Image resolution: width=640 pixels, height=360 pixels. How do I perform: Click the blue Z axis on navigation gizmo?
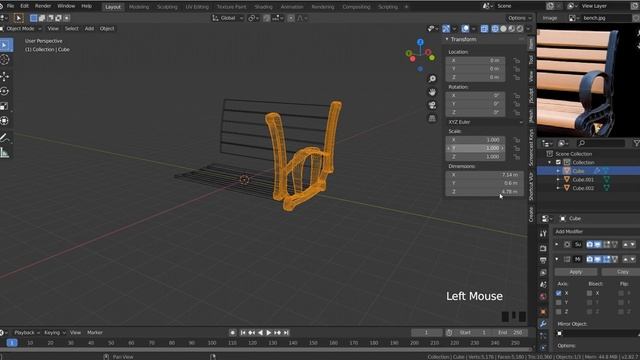420,42
